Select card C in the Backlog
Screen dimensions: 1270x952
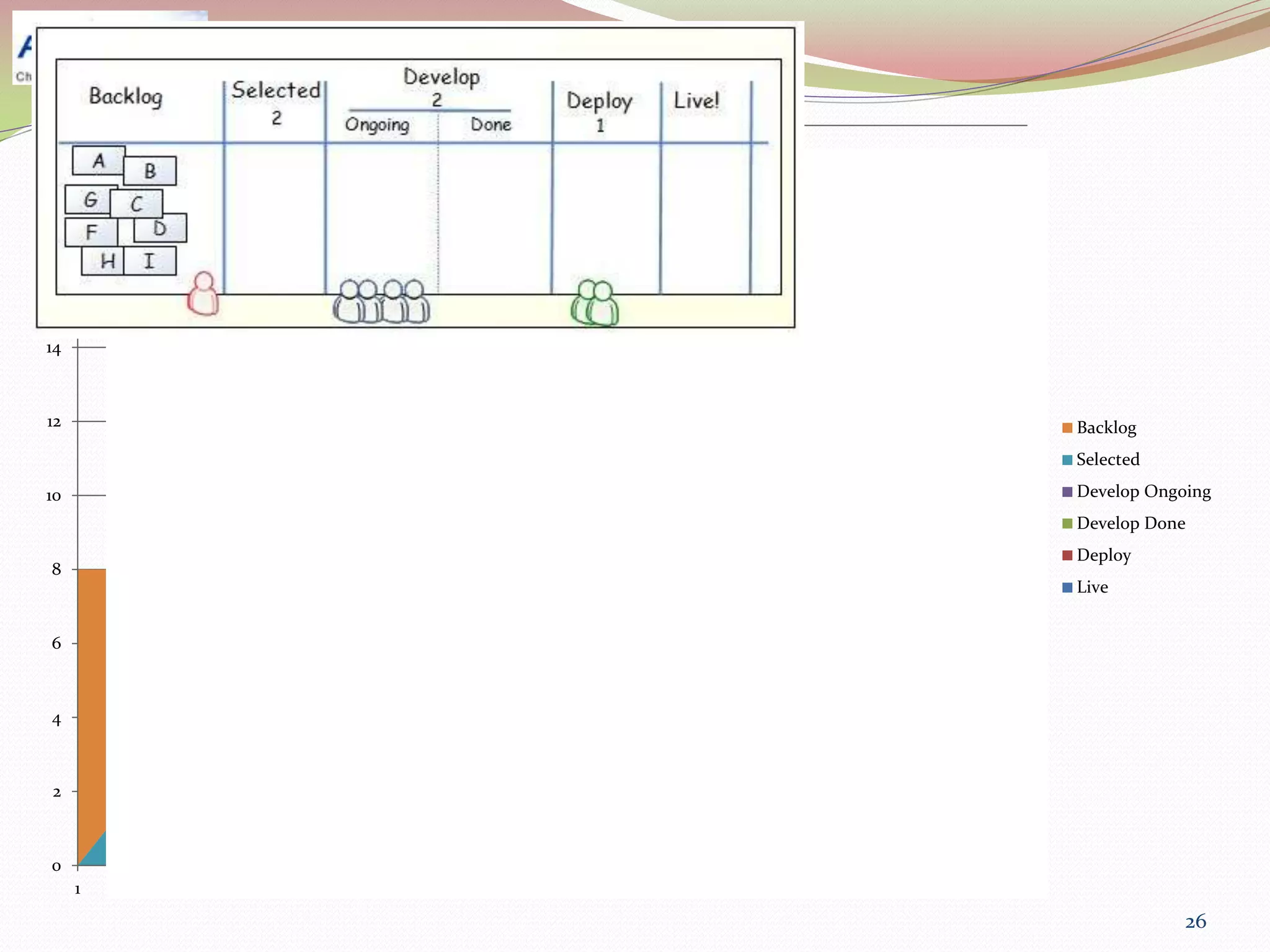136,204
